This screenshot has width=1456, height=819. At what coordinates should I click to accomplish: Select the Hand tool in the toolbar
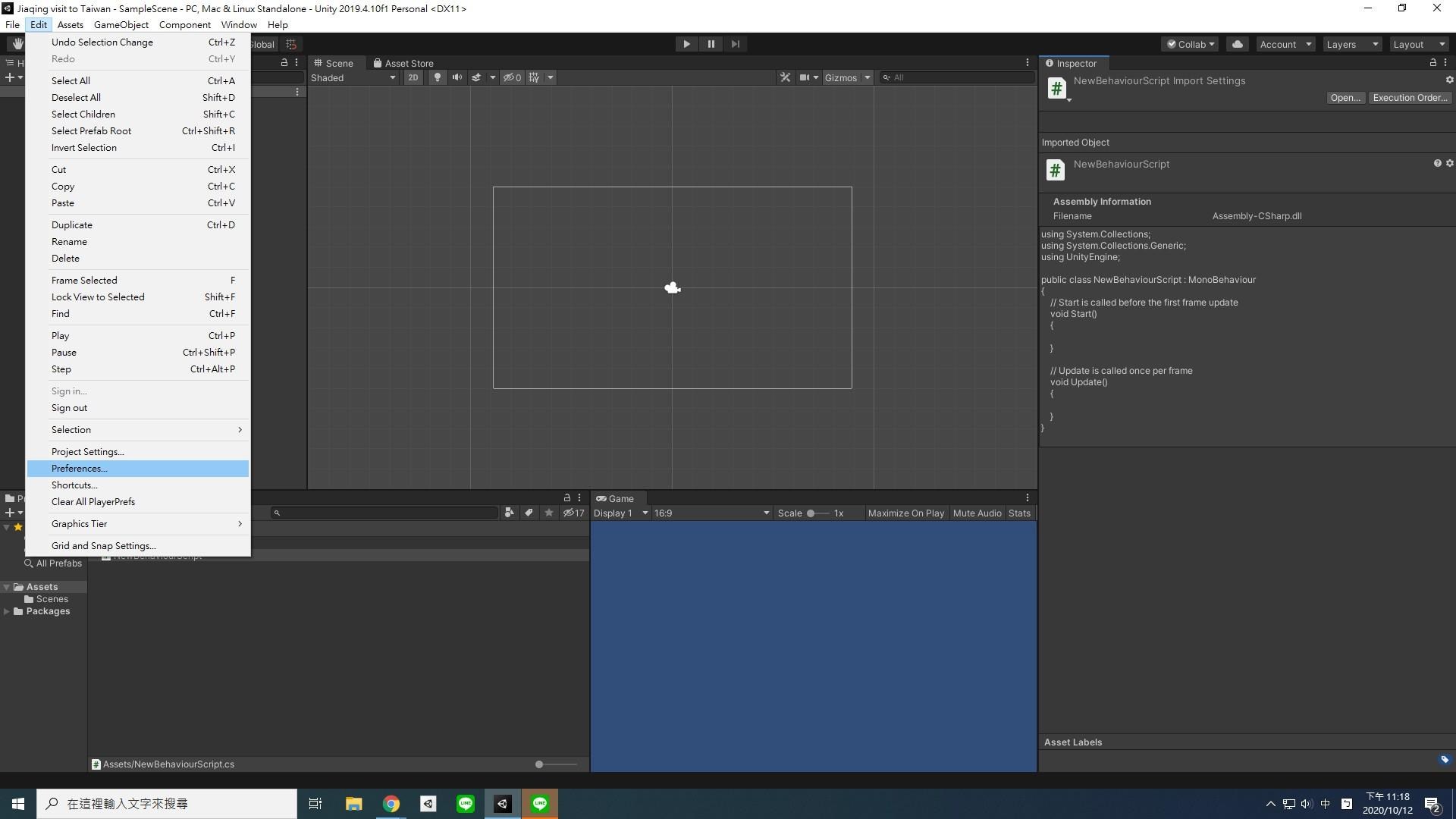[x=17, y=44]
